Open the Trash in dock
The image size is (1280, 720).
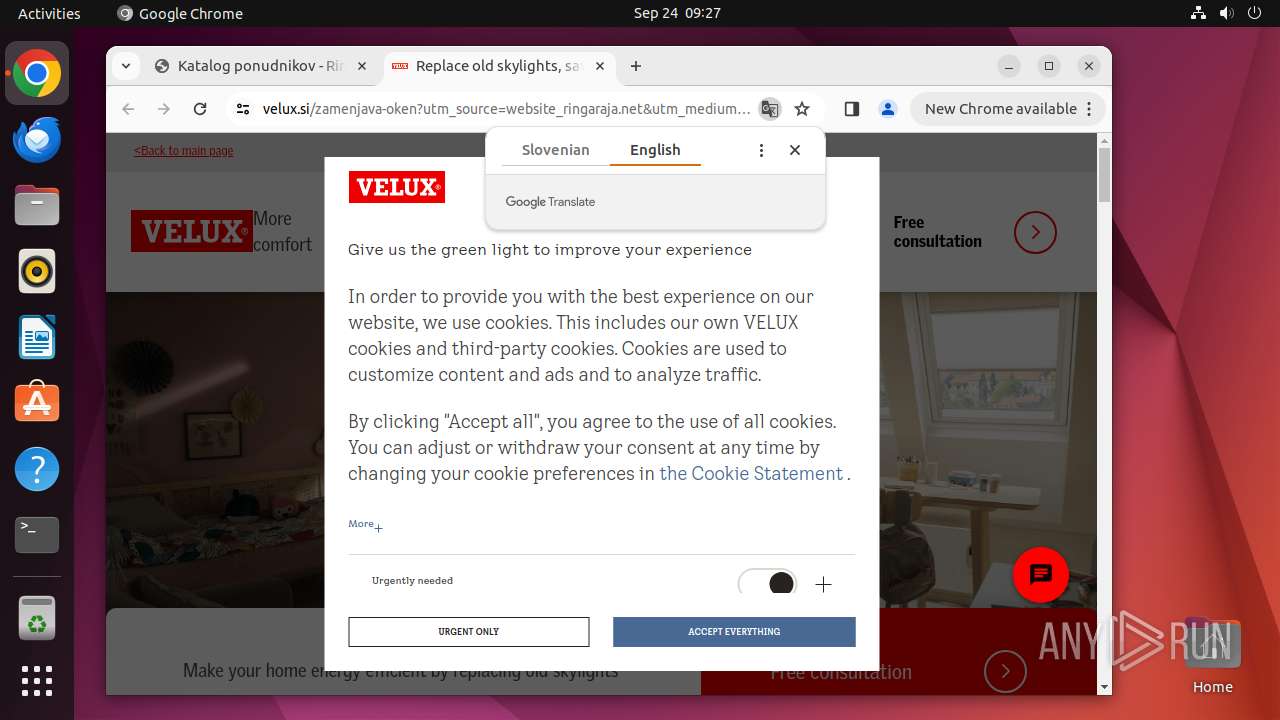pos(37,618)
